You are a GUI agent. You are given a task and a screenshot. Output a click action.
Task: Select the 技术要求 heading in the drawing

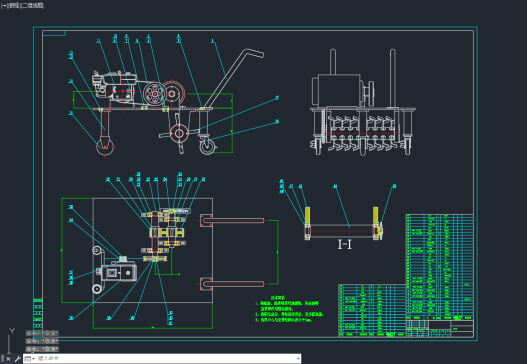278,298
